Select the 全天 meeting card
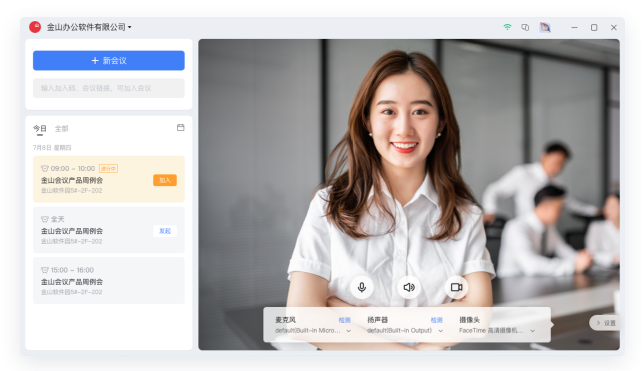Image resolution: width=642 pixels, height=371 pixels. coord(109,230)
